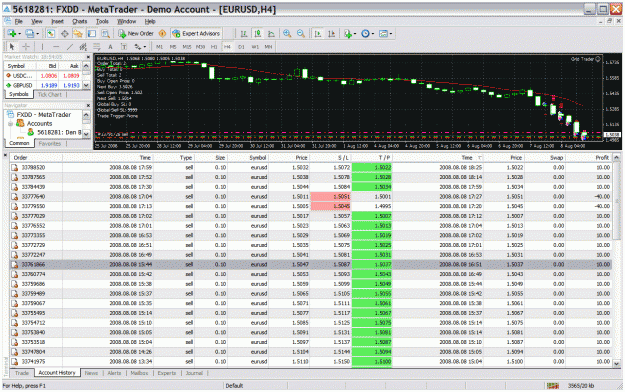The height and width of the screenshot is (392, 625).
Task: Click the close-Time column sort arrow
Action: (x=480, y=158)
